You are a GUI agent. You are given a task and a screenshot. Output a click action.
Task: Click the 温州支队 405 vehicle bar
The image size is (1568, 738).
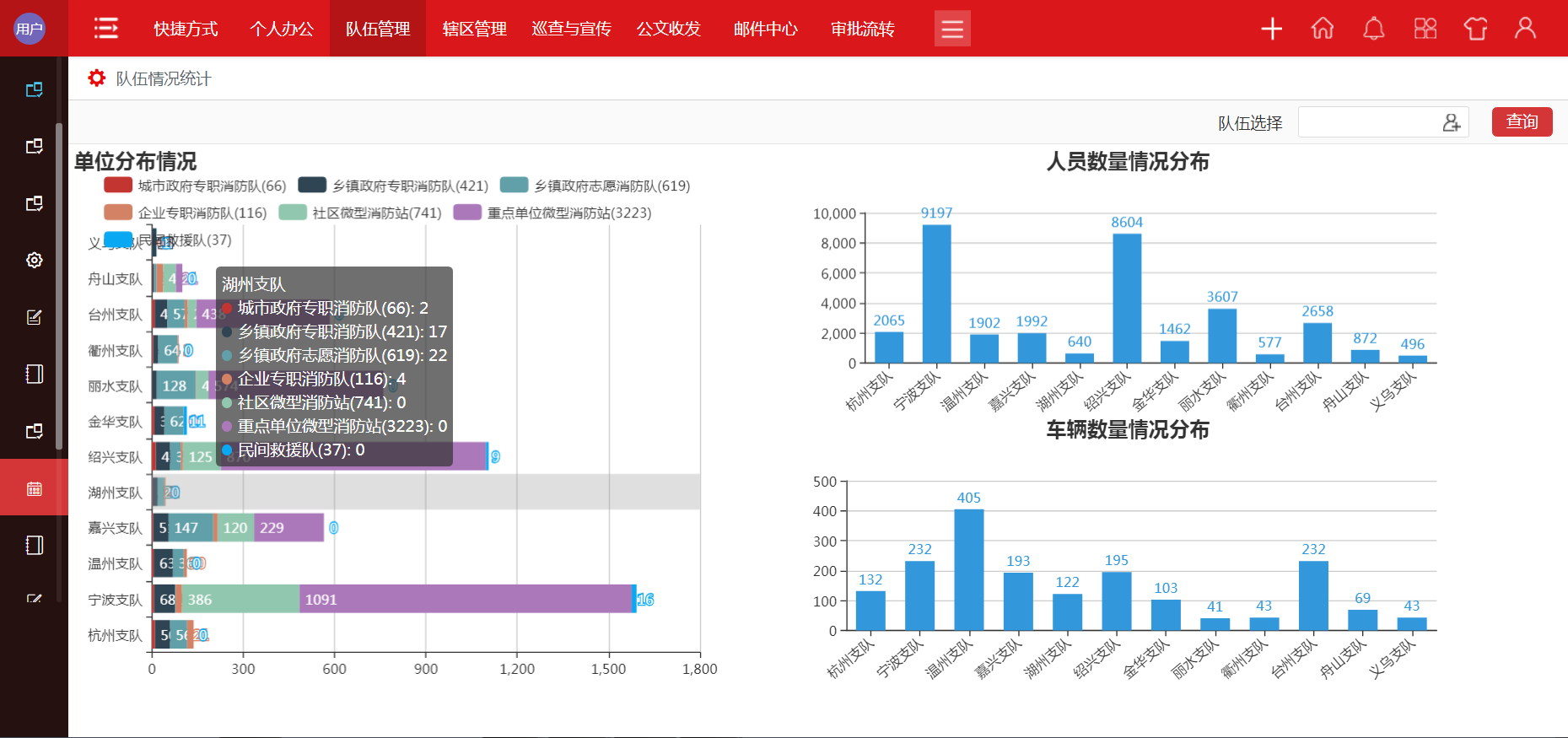[969, 569]
